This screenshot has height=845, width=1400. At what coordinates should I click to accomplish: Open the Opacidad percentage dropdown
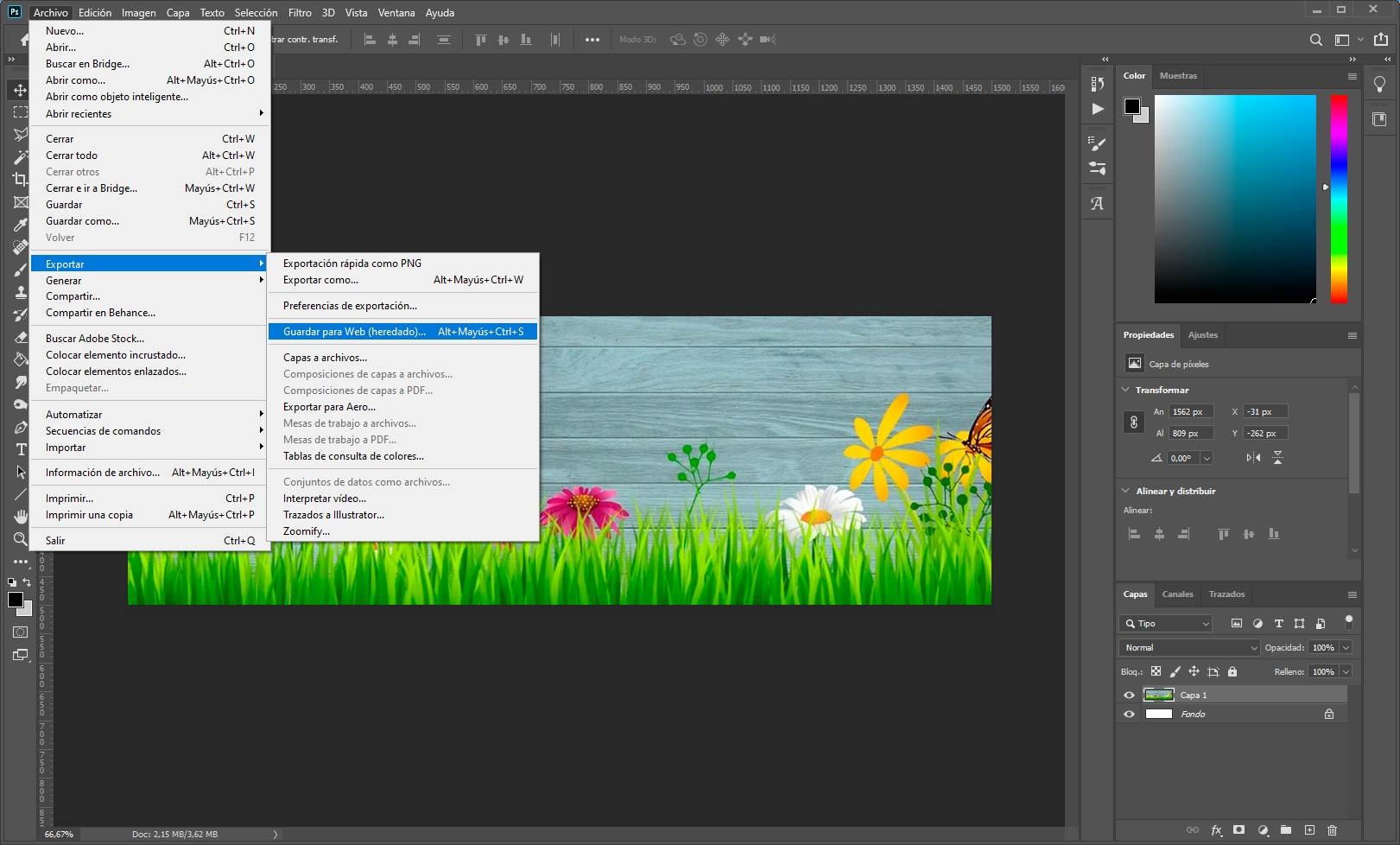1346,647
